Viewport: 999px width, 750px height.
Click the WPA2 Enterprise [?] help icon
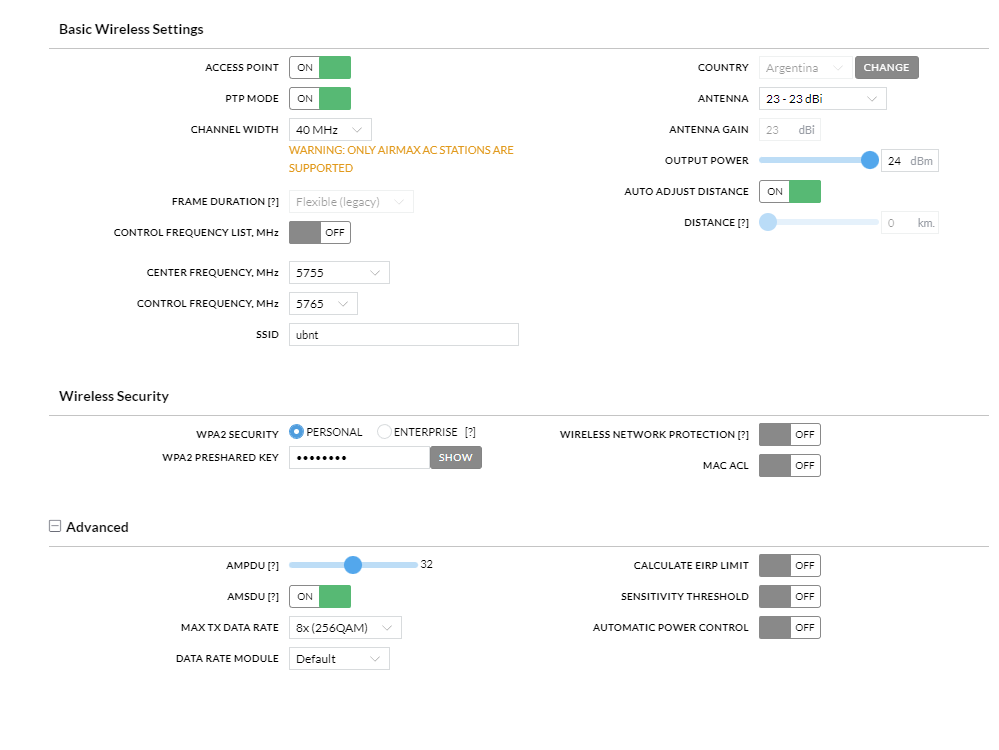pyautogui.click(x=470, y=433)
